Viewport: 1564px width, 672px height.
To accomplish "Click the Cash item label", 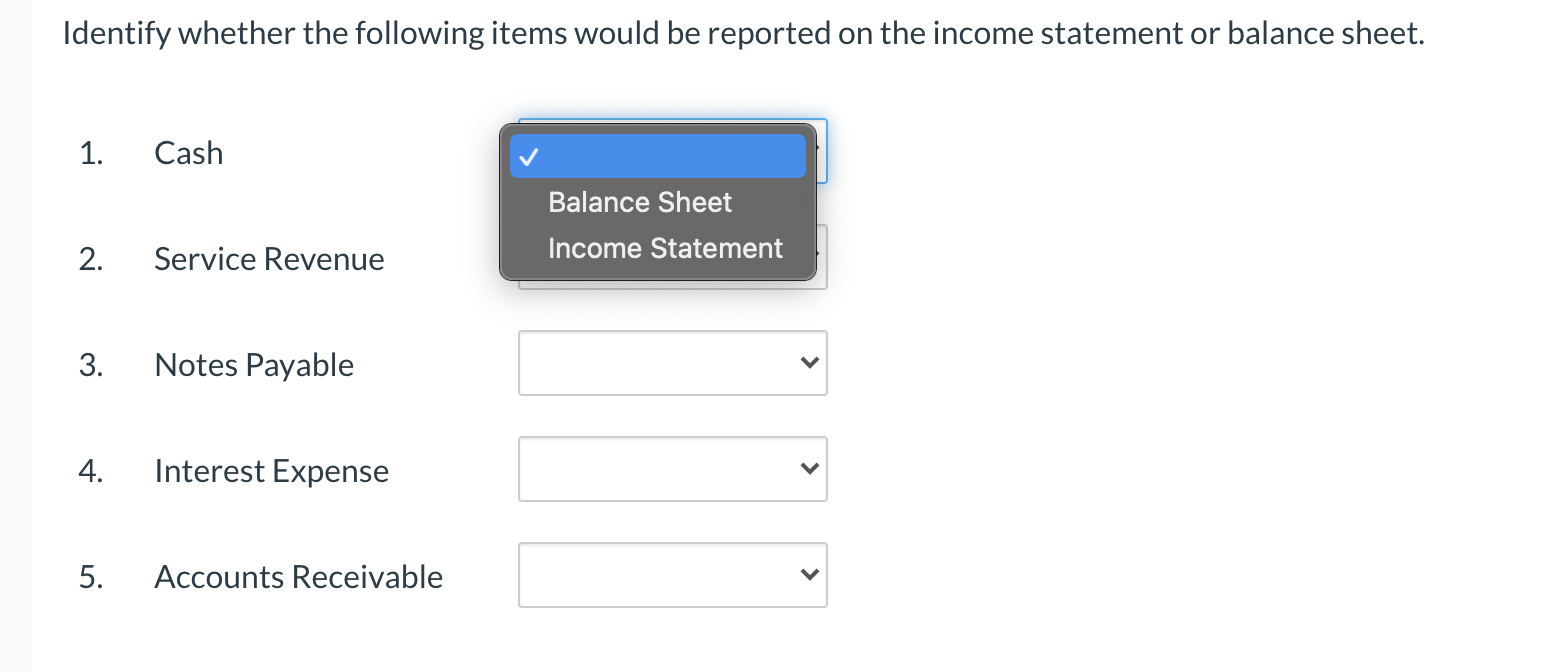I will [x=188, y=153].
